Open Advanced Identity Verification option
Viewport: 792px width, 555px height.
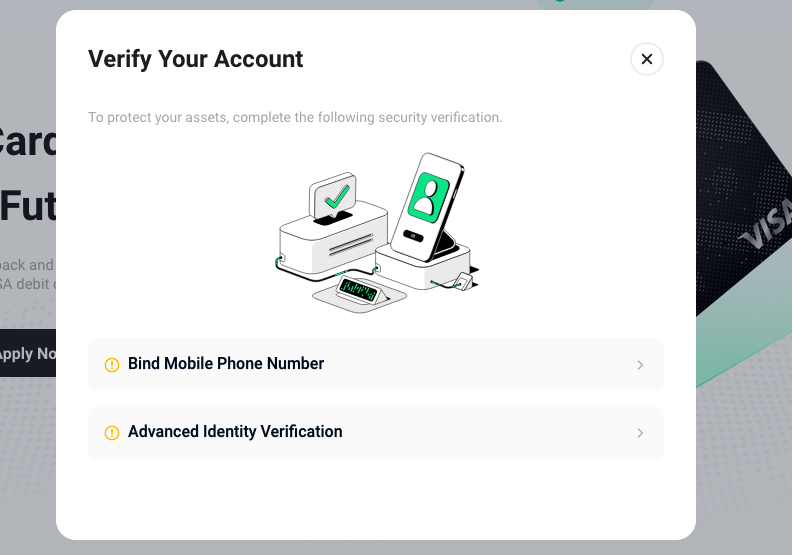(376, 433)
